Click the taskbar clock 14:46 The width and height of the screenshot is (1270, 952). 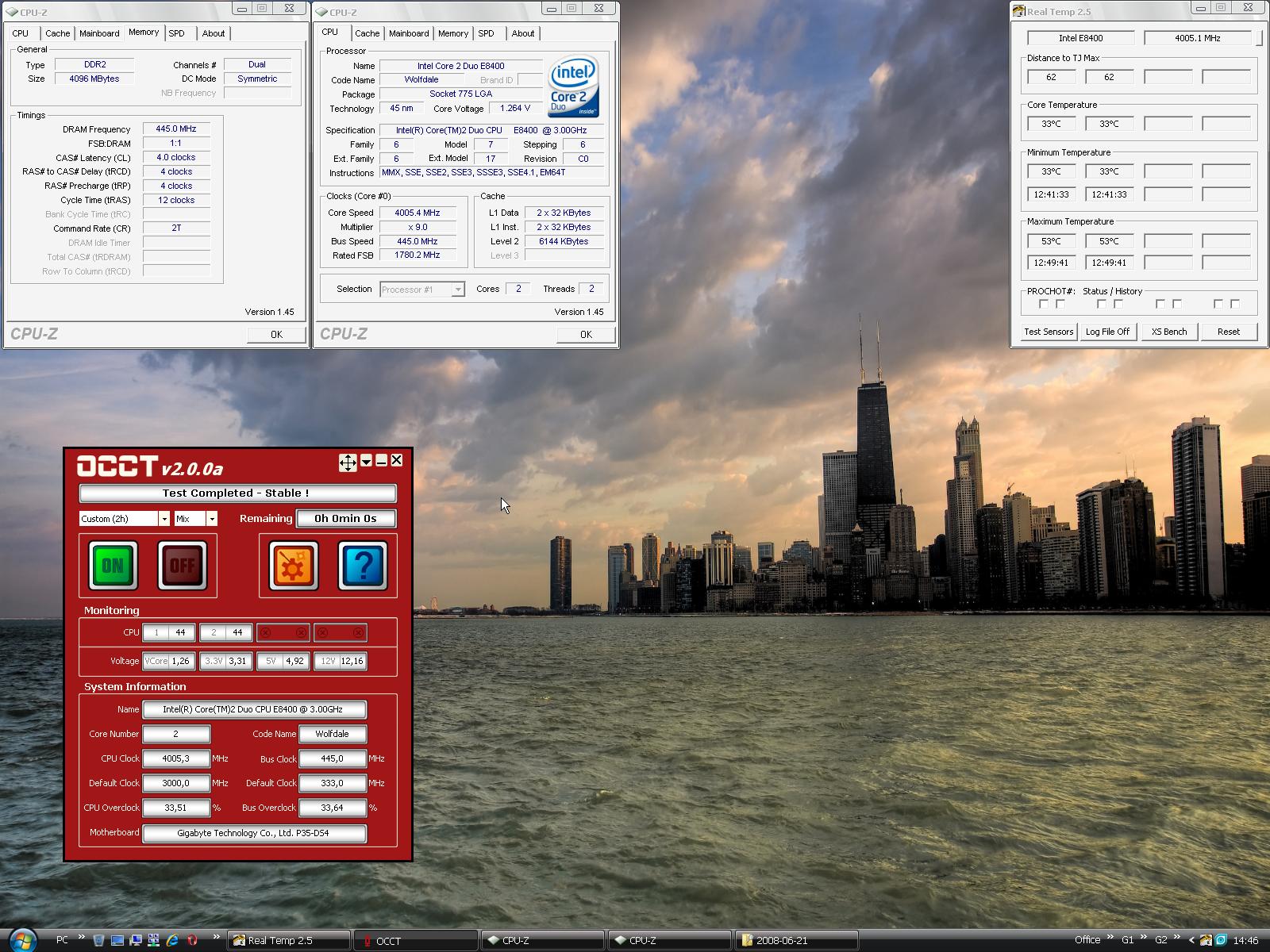coord(1246,941)
